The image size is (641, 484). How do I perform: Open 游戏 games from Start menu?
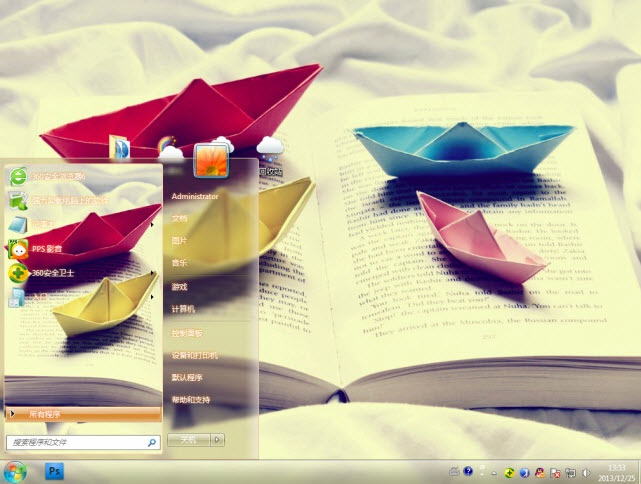pos(179,287)
